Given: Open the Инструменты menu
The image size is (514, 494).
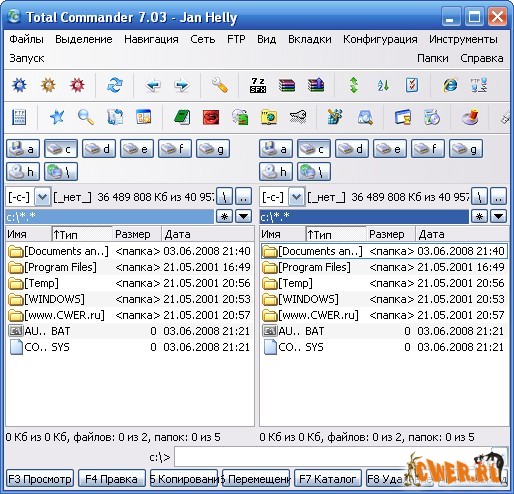Looking at the screenshot, I should tap(463, 39).
